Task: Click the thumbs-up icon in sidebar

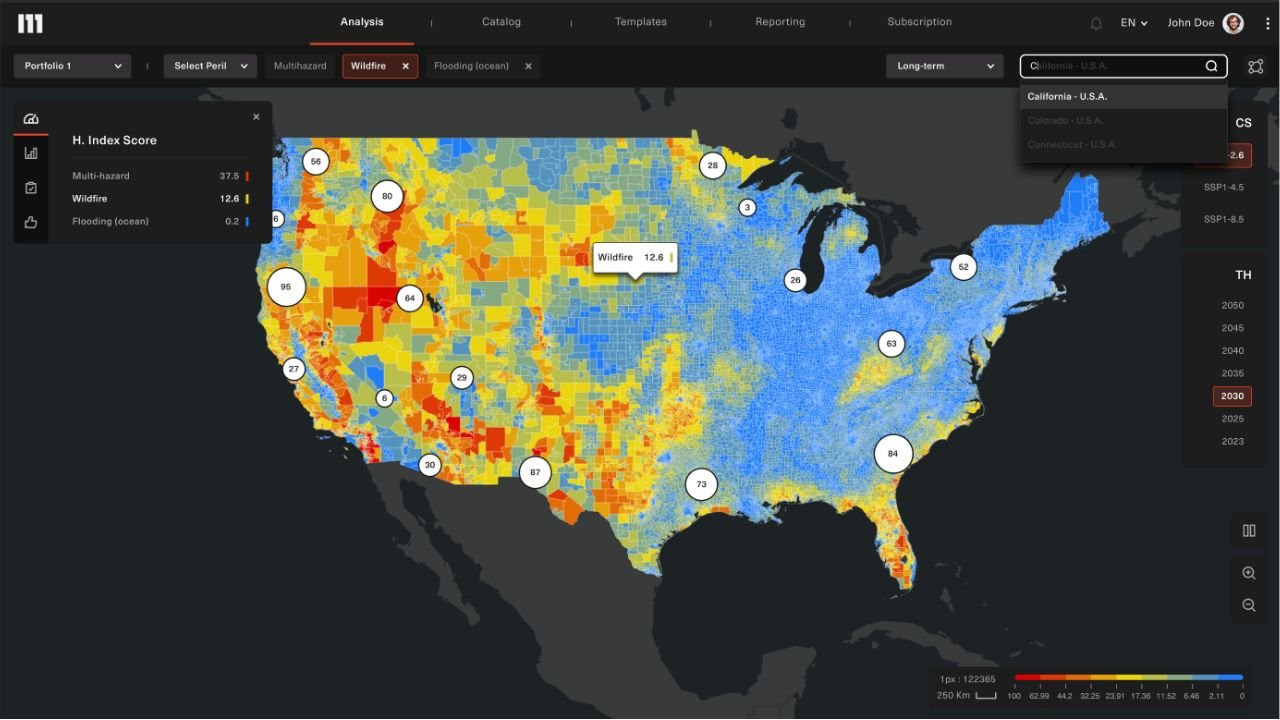Action: [x=31, y=222]
